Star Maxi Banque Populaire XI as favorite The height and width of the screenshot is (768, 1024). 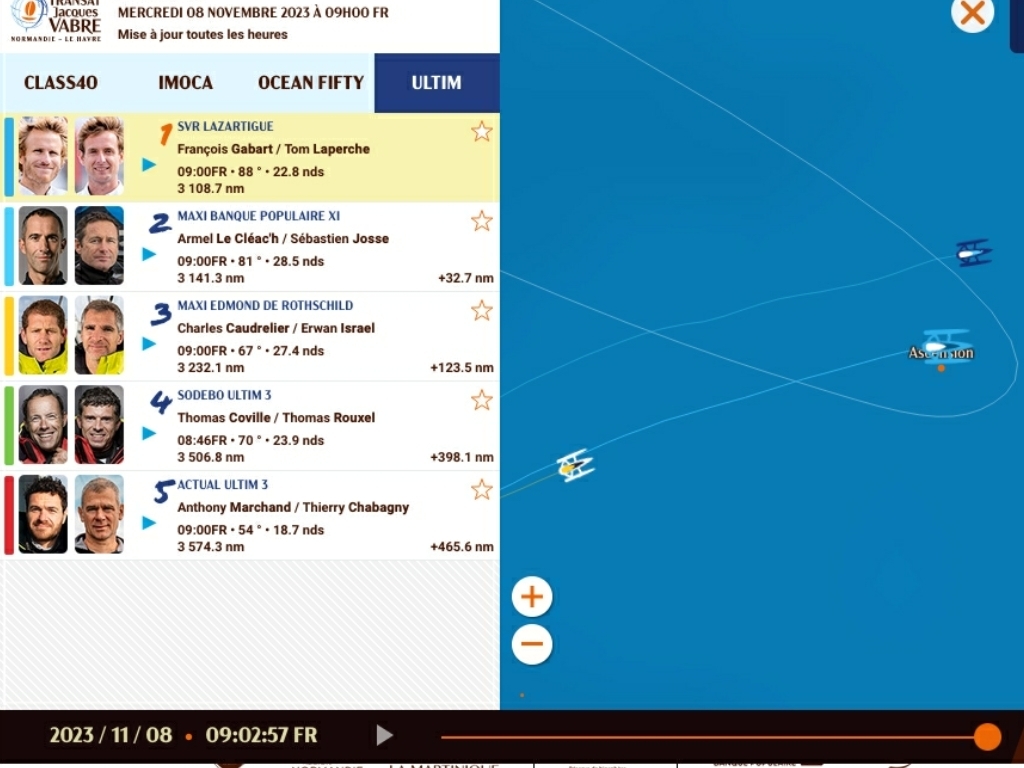click(x=481, y=221)
